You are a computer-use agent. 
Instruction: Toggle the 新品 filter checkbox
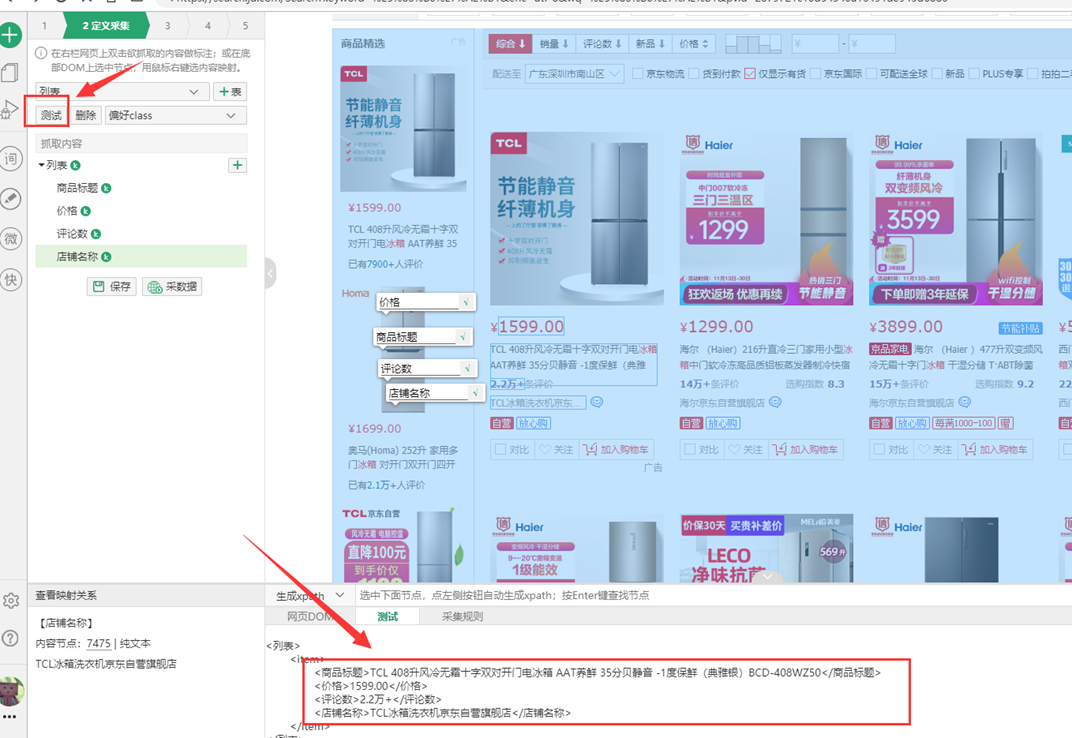pyautogui.click(x=937, y=74)
